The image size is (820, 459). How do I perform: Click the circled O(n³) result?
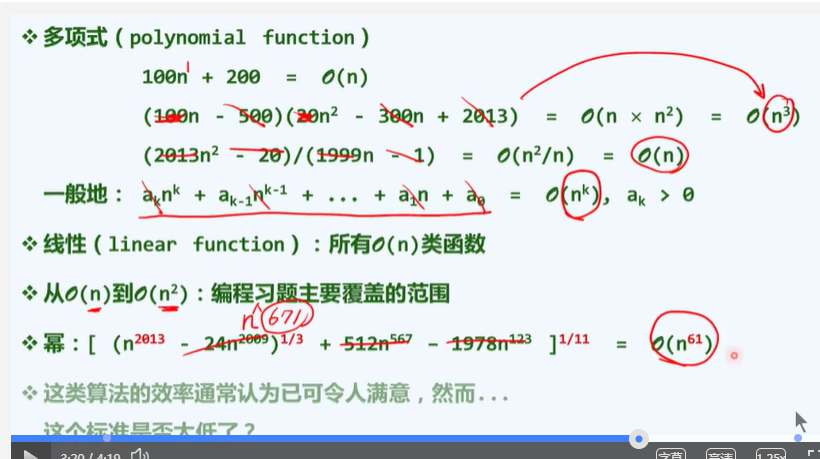773,115
